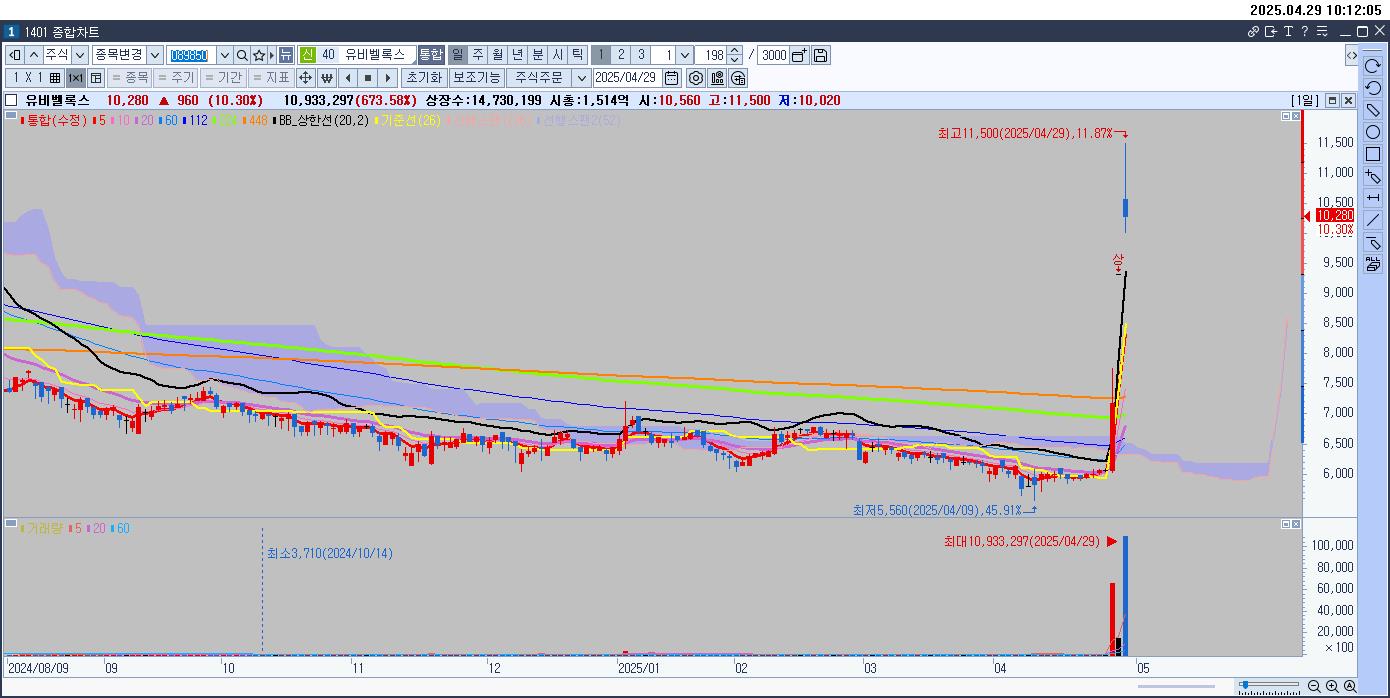Expand the side panel arrows toggle
The width and height of the screenshot is (1390, 698).
[x=1351, y=55]
